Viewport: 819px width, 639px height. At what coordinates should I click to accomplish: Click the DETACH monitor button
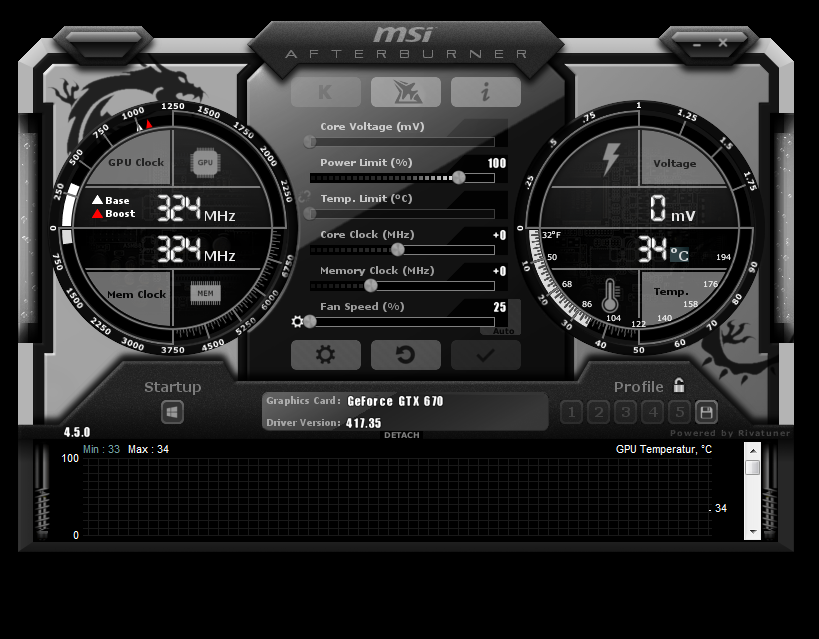point(402,435)
